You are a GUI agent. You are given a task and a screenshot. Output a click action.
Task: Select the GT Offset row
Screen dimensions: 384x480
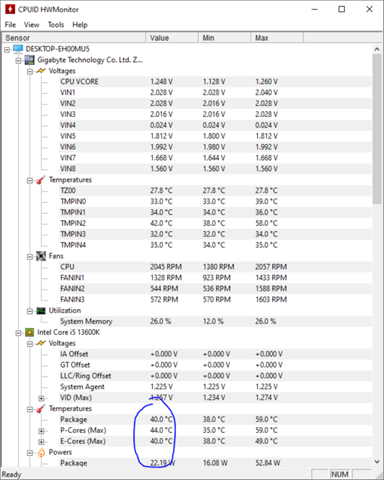click(x=215, y=365)
